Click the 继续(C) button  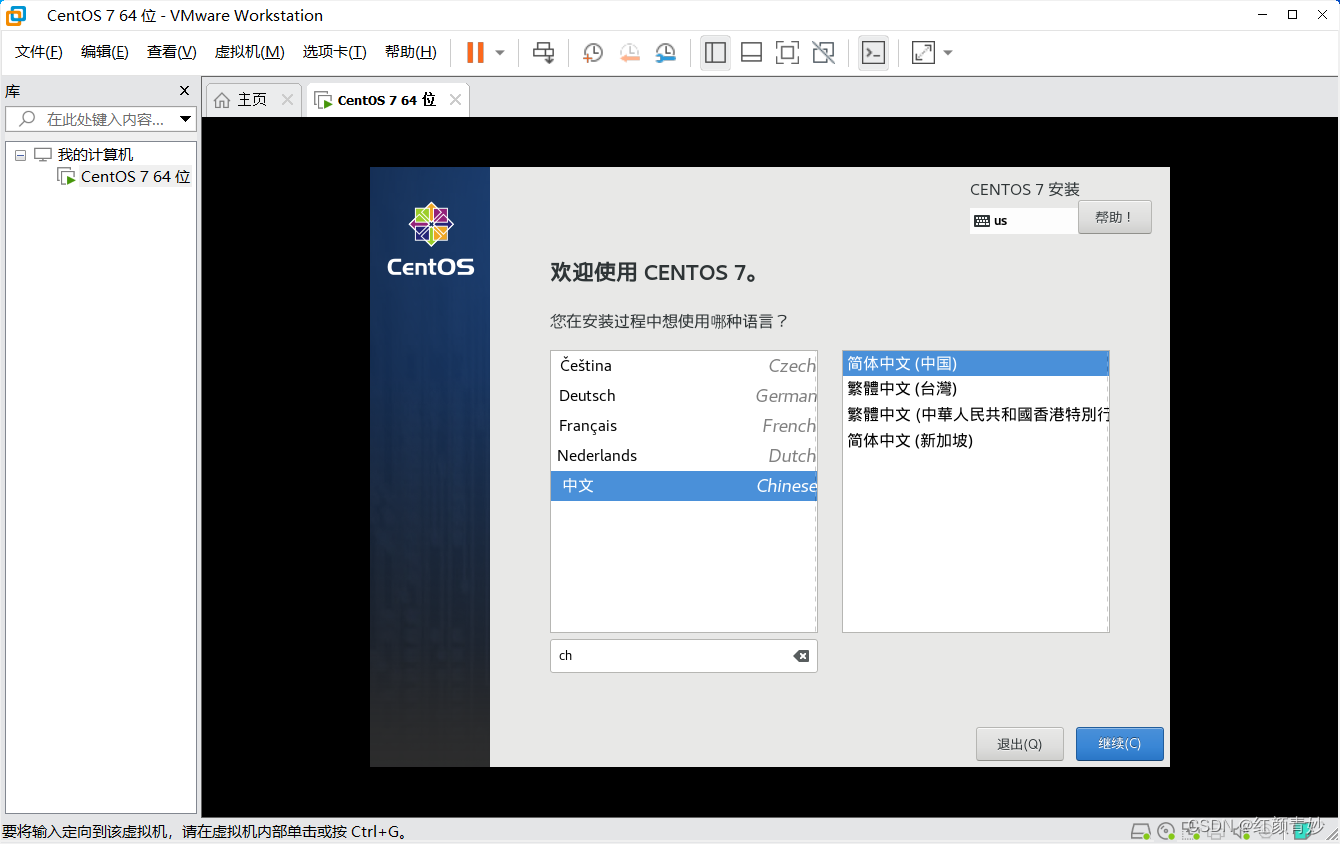click(x=1119, y=744)
